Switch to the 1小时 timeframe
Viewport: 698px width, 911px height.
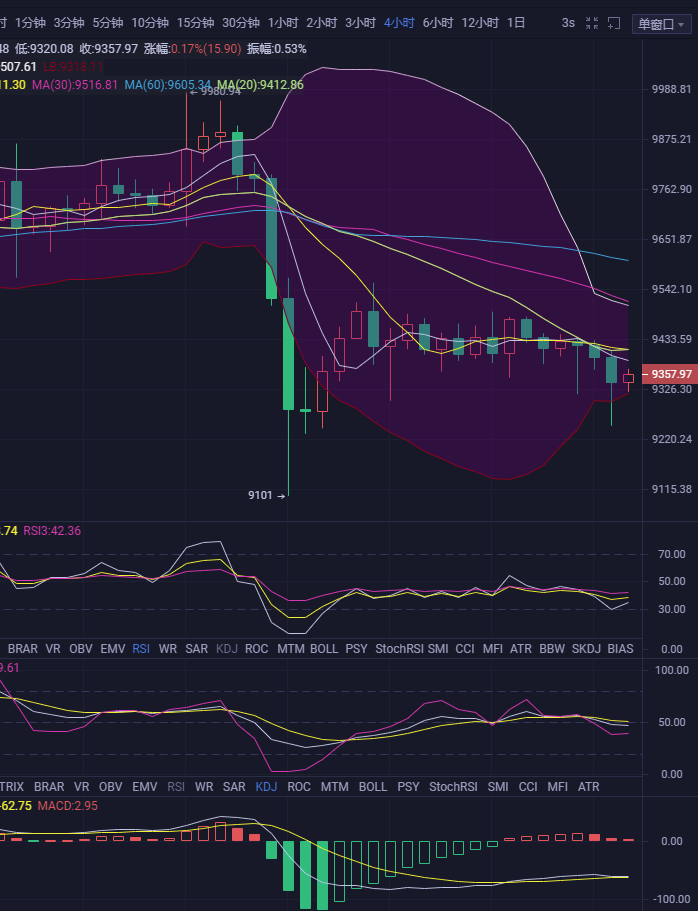283,22
